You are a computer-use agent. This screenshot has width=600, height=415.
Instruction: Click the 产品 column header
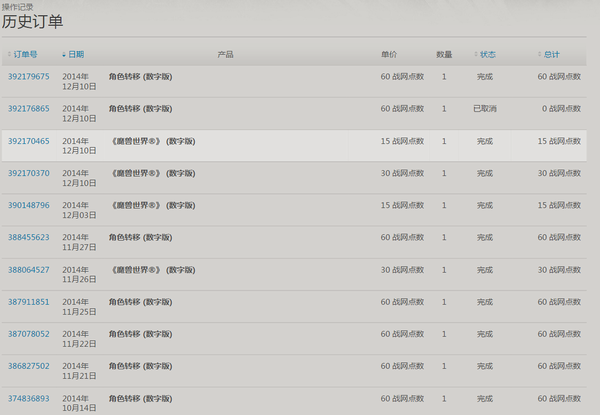point(225,54)
